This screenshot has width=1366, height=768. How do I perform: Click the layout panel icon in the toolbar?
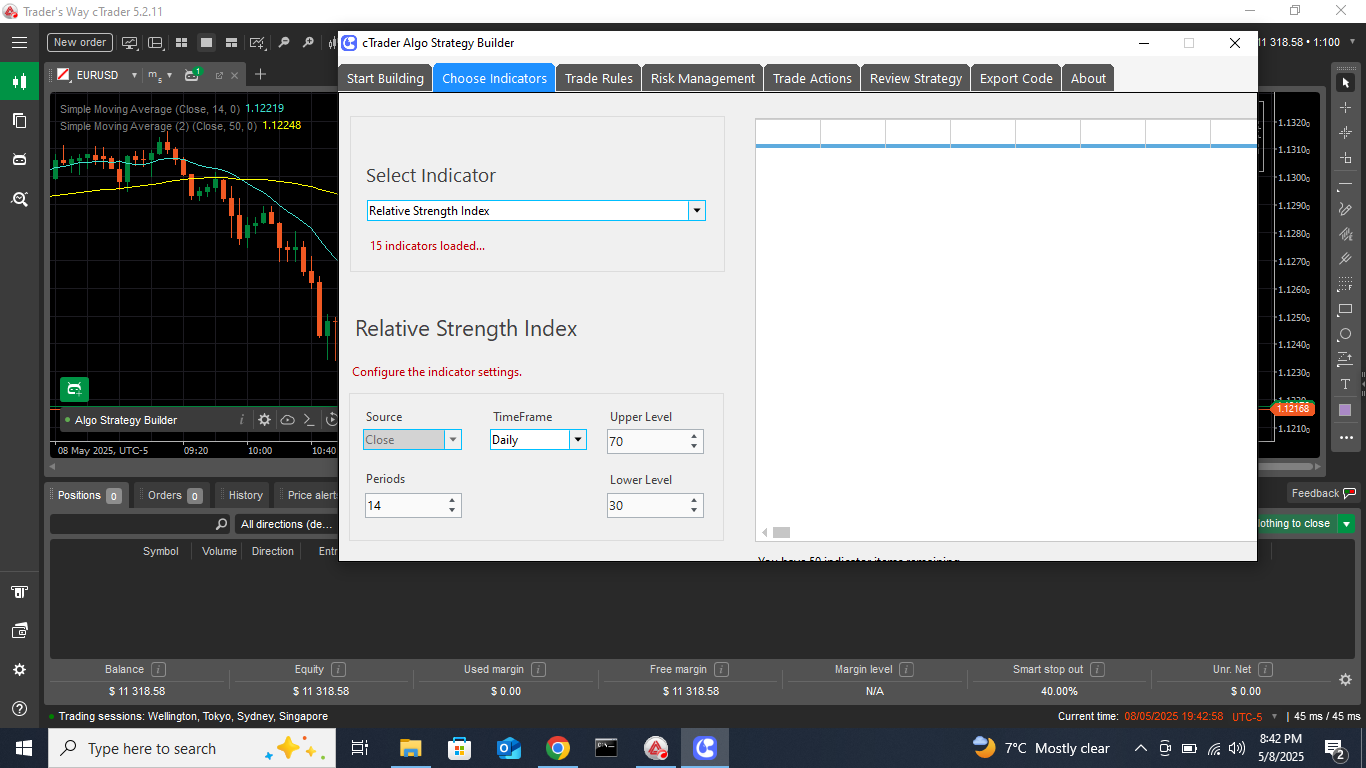pos(156,43)
